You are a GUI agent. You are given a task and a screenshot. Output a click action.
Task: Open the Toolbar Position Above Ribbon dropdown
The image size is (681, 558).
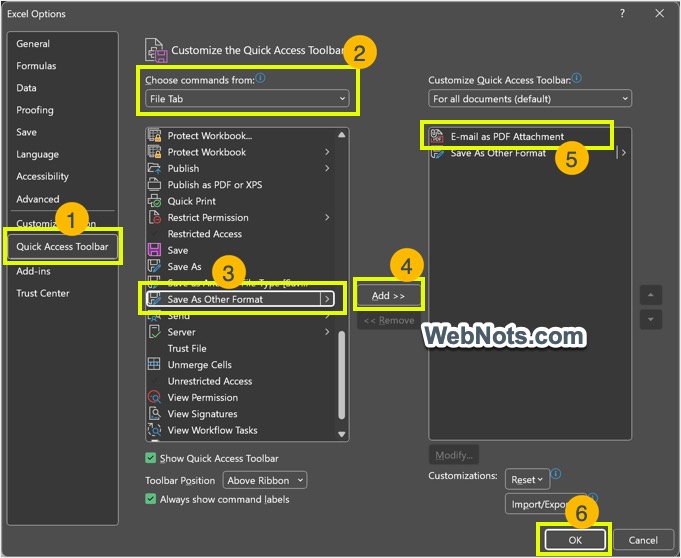click(x=264, y=480)
